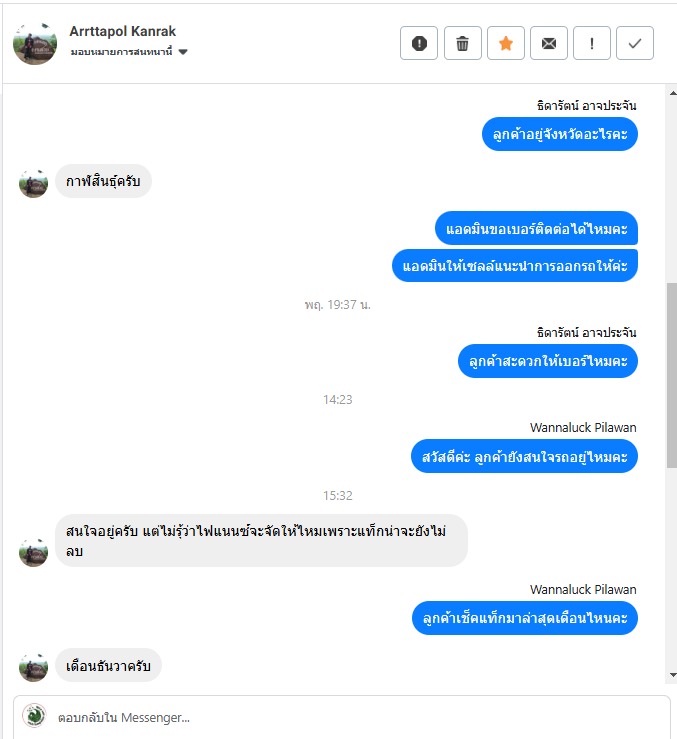Mark conversation done with checkmark icon
Image resolution: width=677 pixels, height=739 pixels.
pyautogui.click(x=635, y=43)
